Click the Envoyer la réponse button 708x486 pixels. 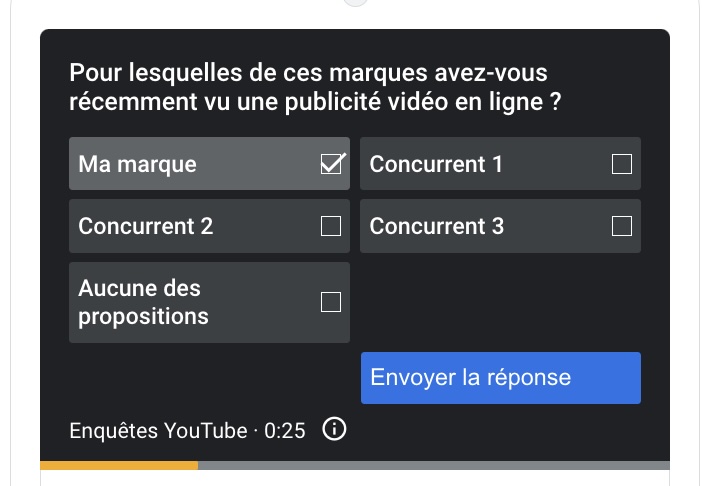tap(501, 378)
